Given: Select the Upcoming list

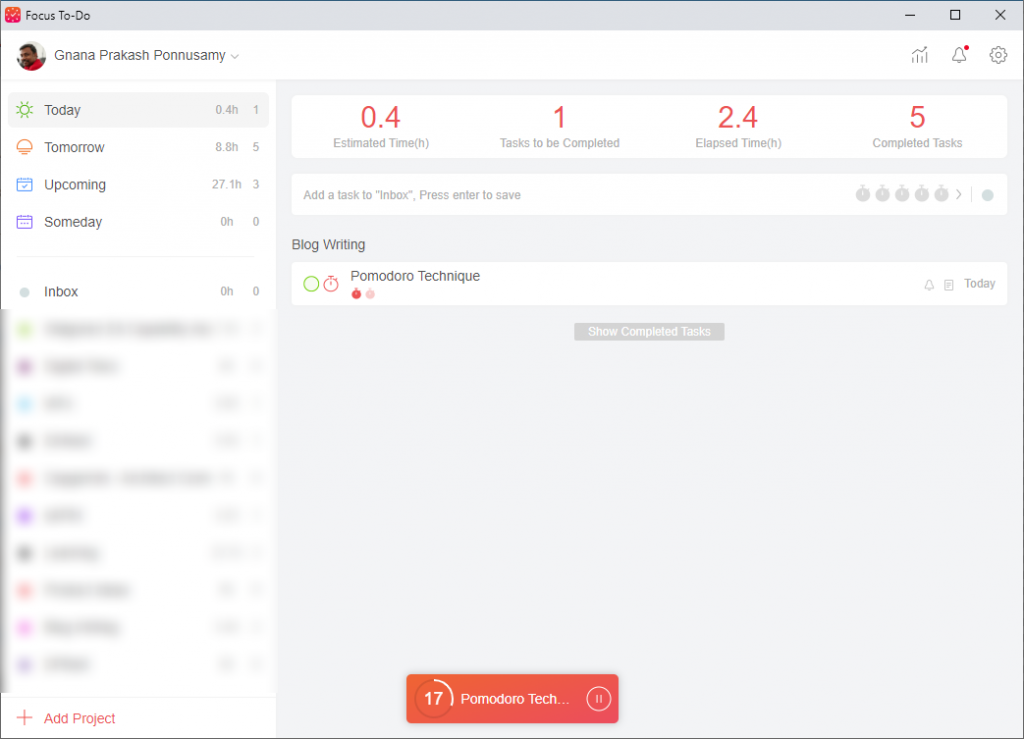Looking at the screenshot, I should [138, 184].
